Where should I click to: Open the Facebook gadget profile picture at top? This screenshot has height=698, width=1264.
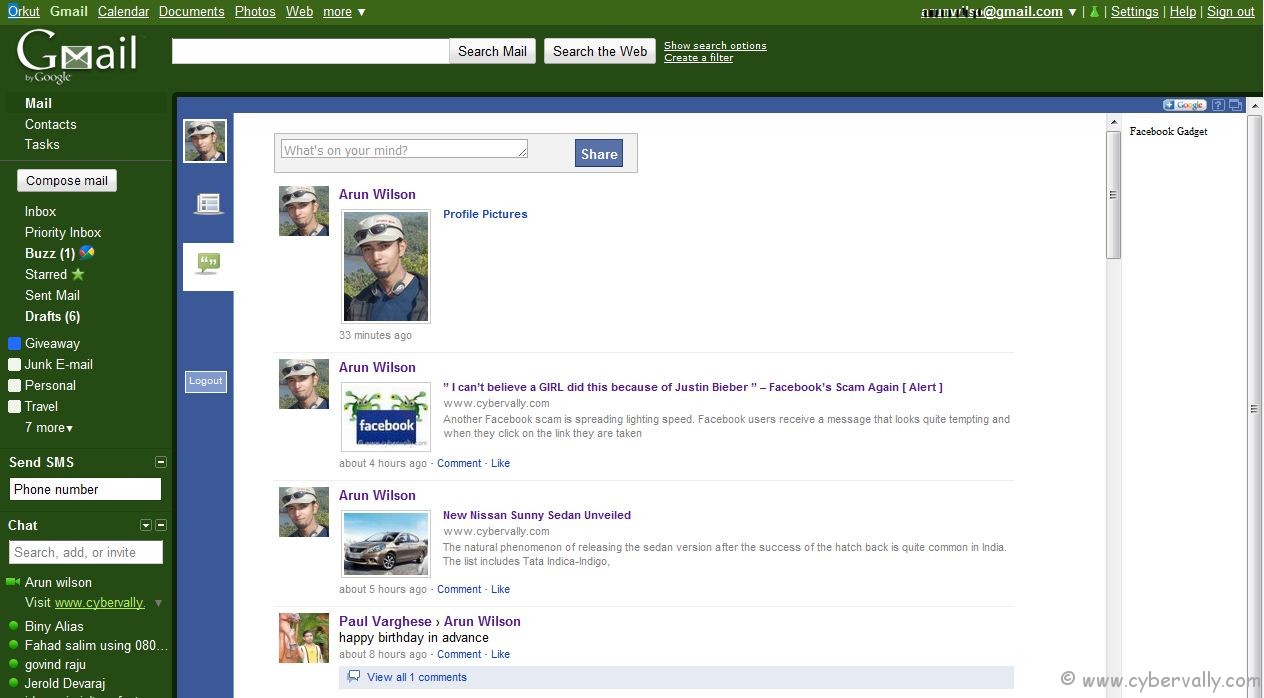pyautogui.click(x=205, y=141)
